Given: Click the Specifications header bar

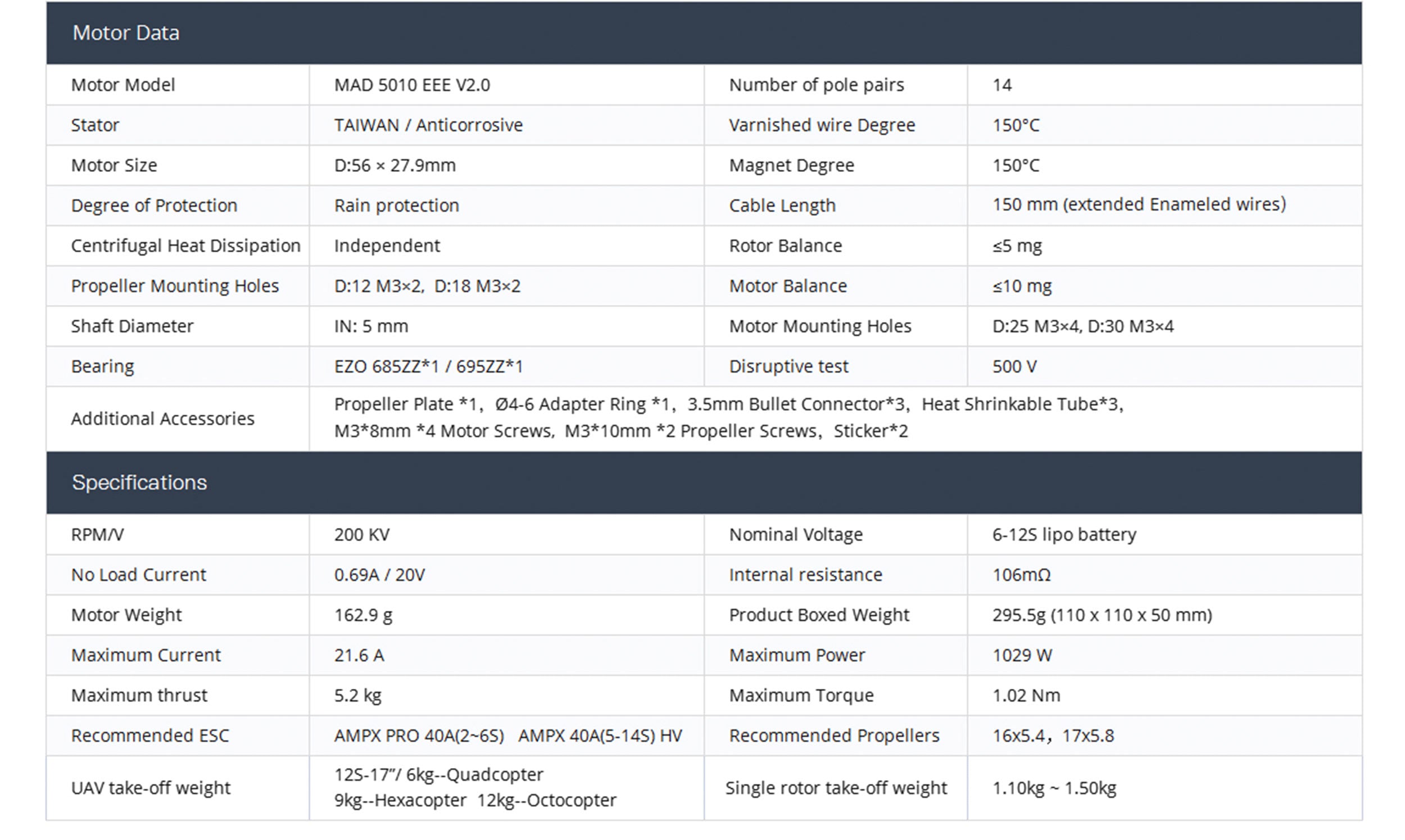Looking at the screenshot, I should coord(704,483).
